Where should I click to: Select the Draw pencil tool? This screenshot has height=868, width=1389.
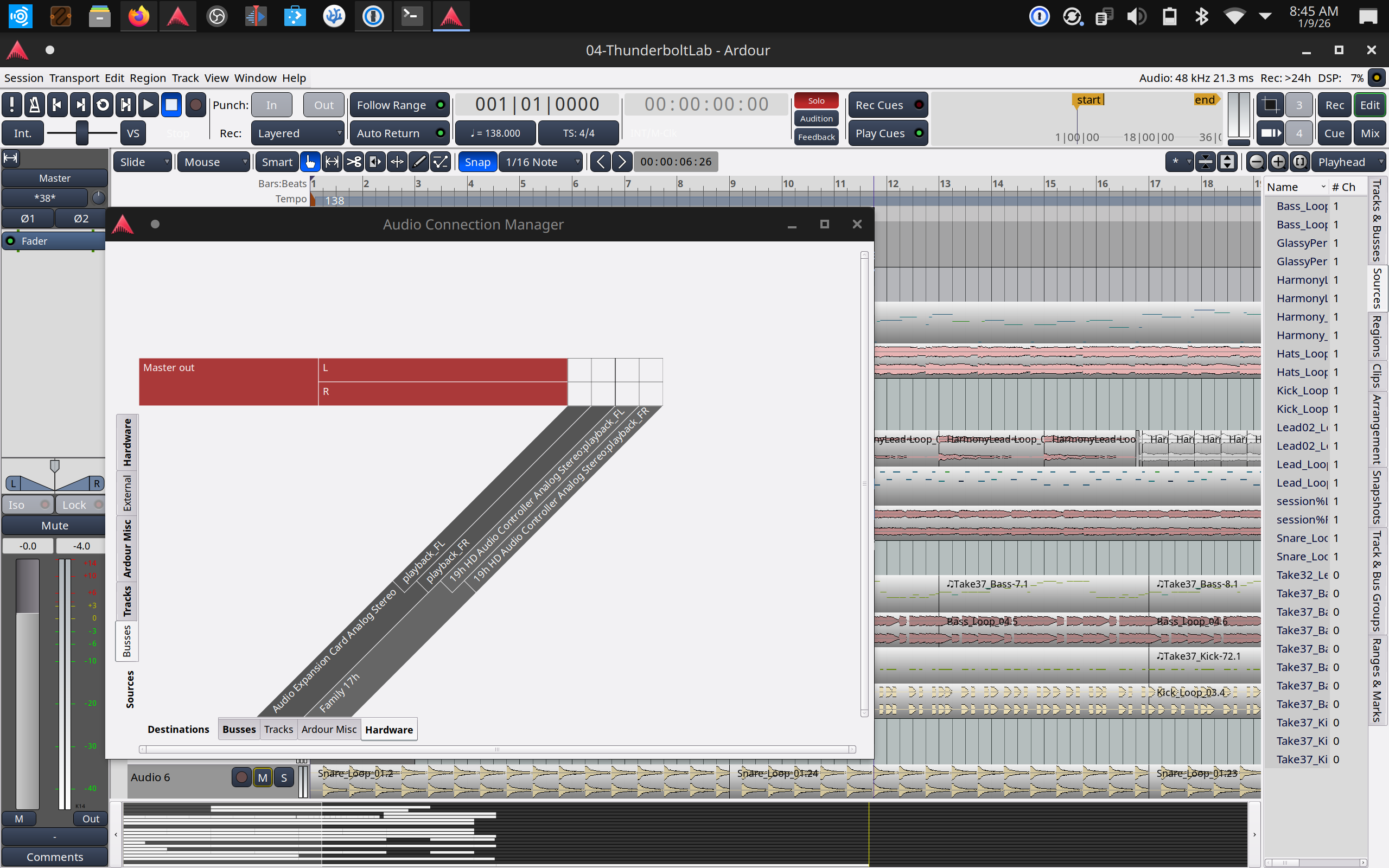click(x=419, y=162)
